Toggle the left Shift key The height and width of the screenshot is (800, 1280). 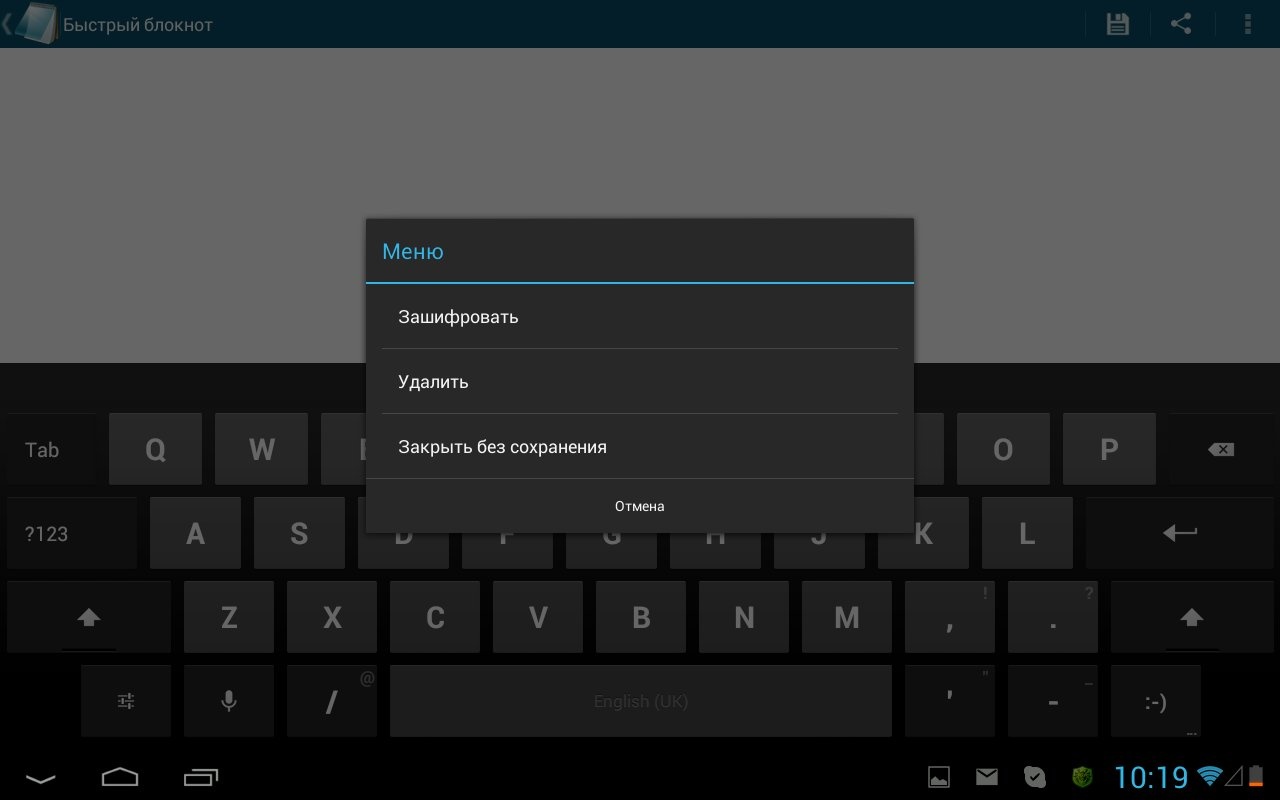click(89, 617)
